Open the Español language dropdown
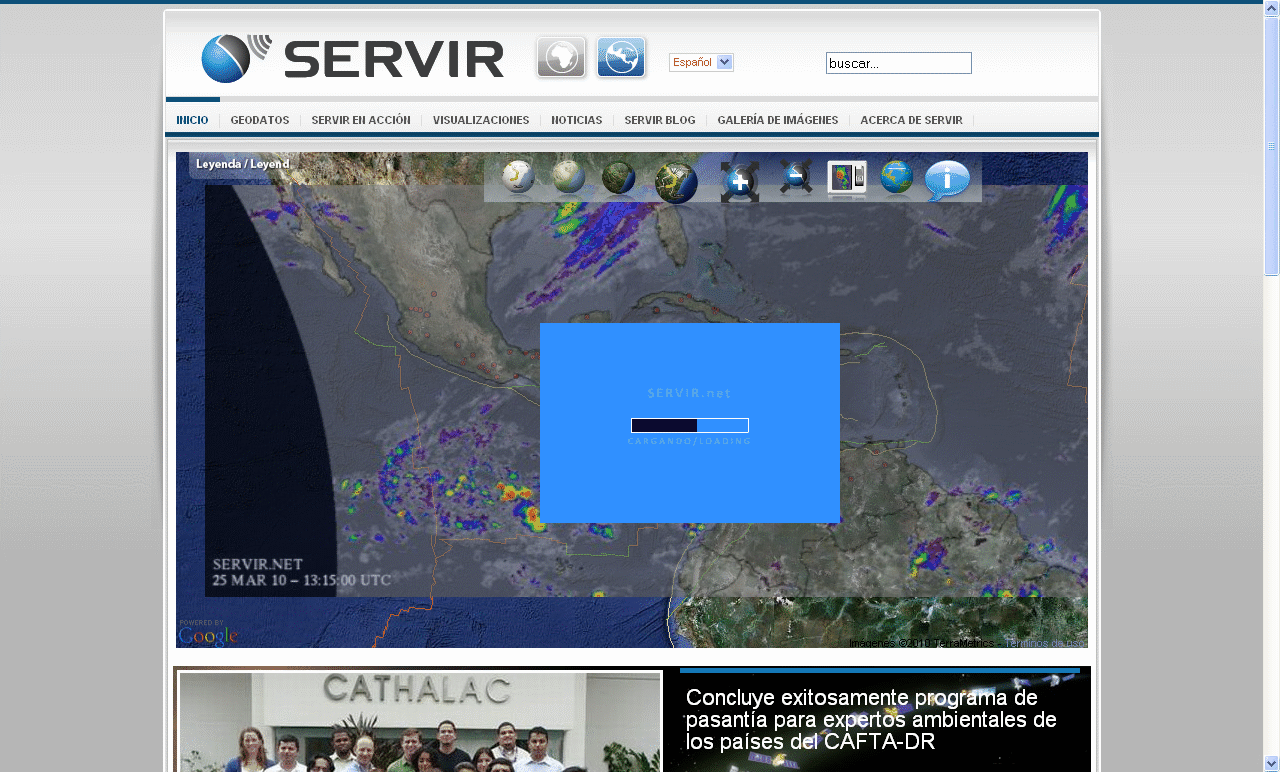The image size is (1280, 772). 701,62
